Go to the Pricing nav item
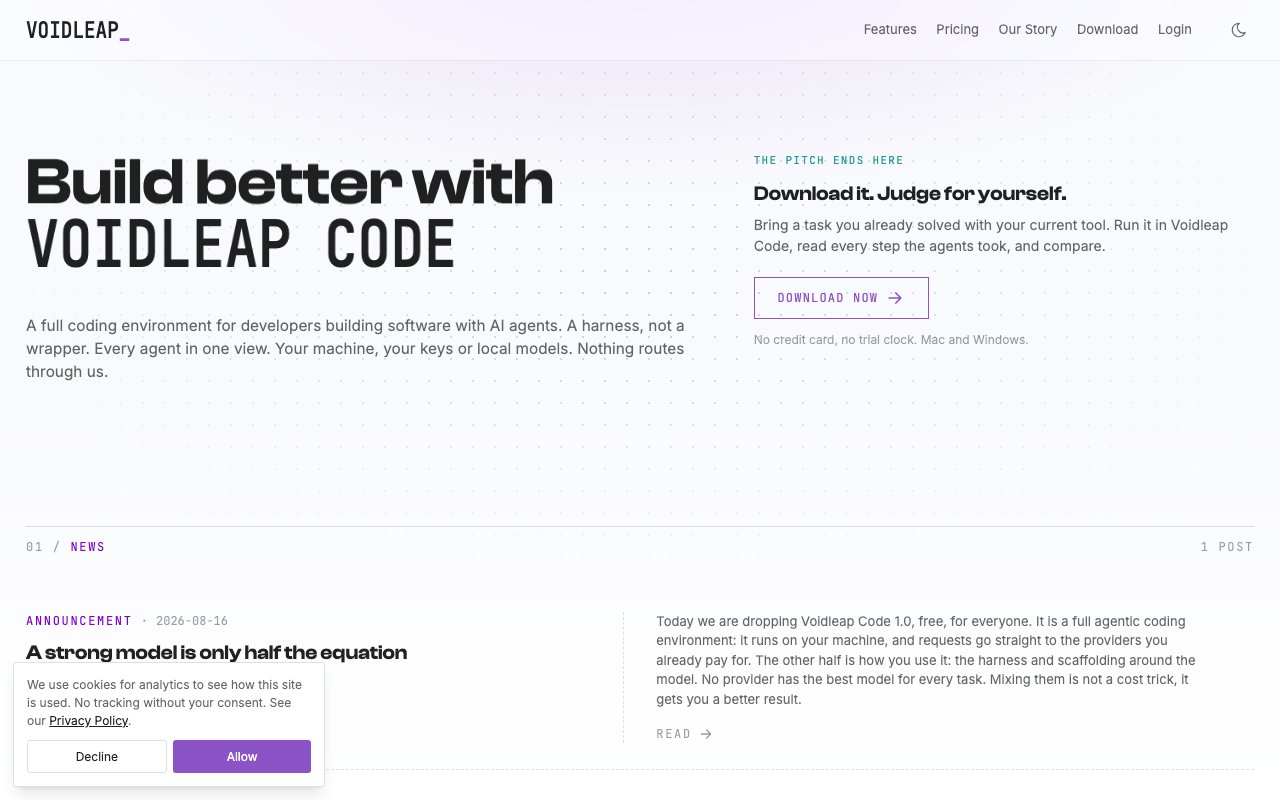The width and height of the screenshot is (1280, 800). point(957,30)
